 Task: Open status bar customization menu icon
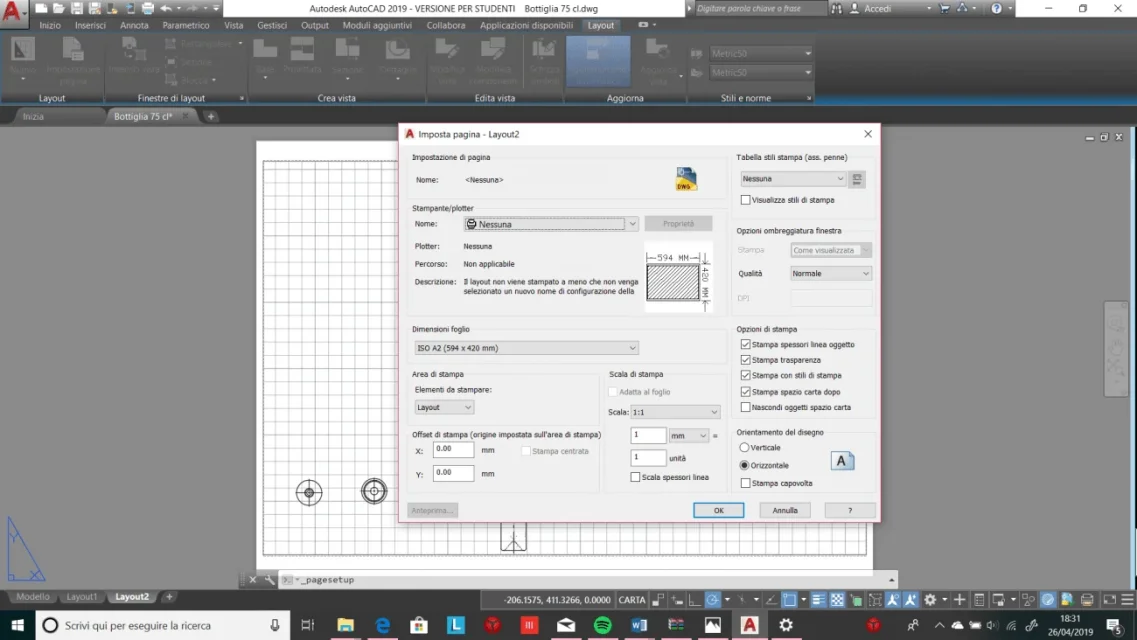pyautogui.click(x=1128, y=599)
